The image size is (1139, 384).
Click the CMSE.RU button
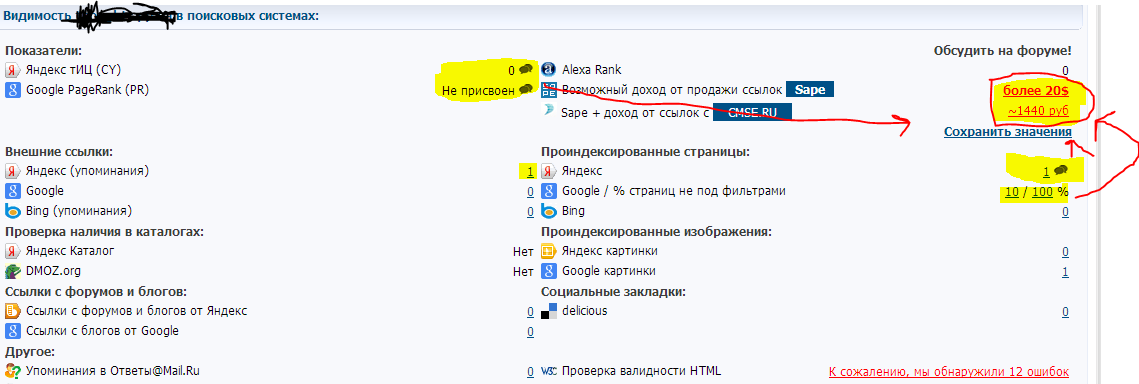pos(752,113)
